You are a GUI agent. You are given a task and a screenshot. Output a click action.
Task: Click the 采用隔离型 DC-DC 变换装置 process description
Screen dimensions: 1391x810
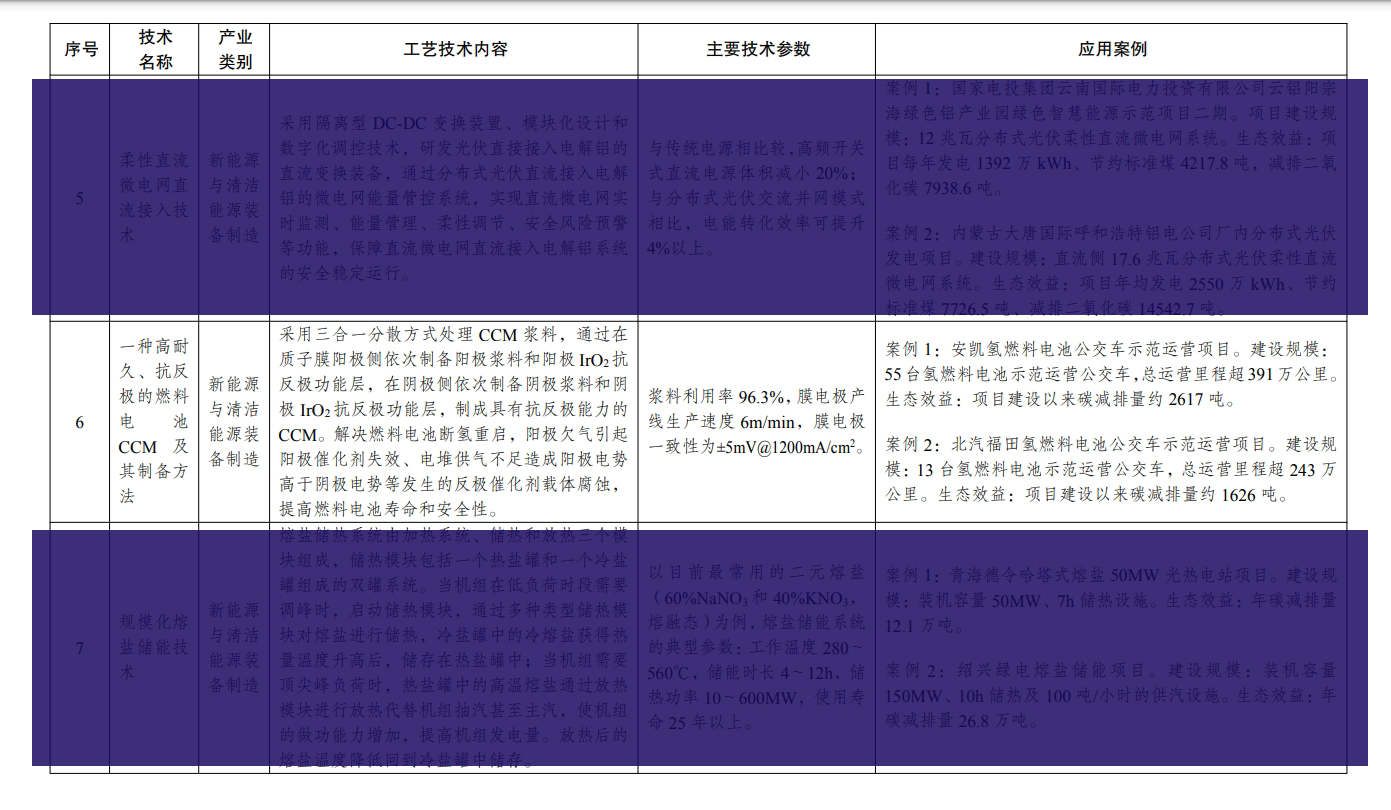coord(455,197)
